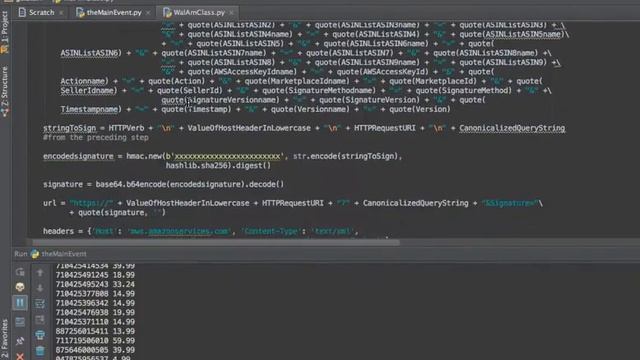Click the Rerun icon in Run panel
This screenshot has width=640, height=360.
[x=20, y=272]
